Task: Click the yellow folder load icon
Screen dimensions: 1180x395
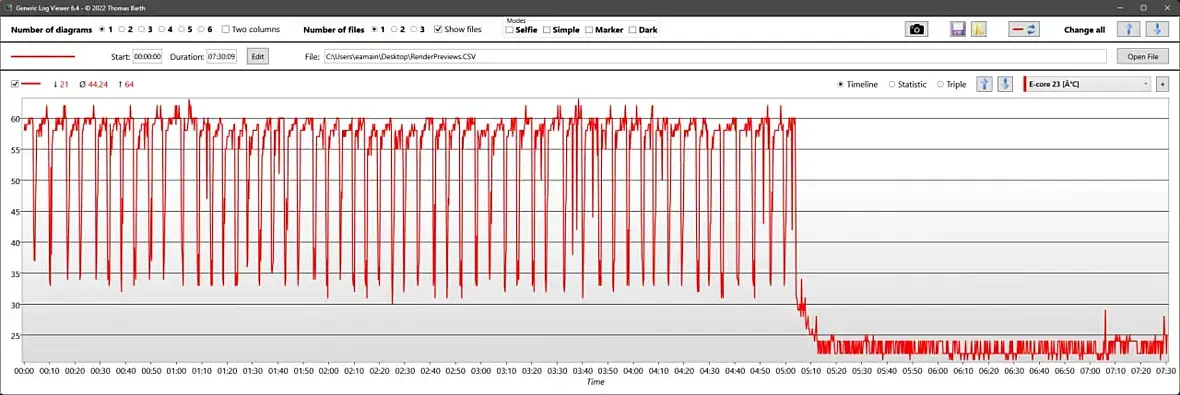Action: pos(978,29)
